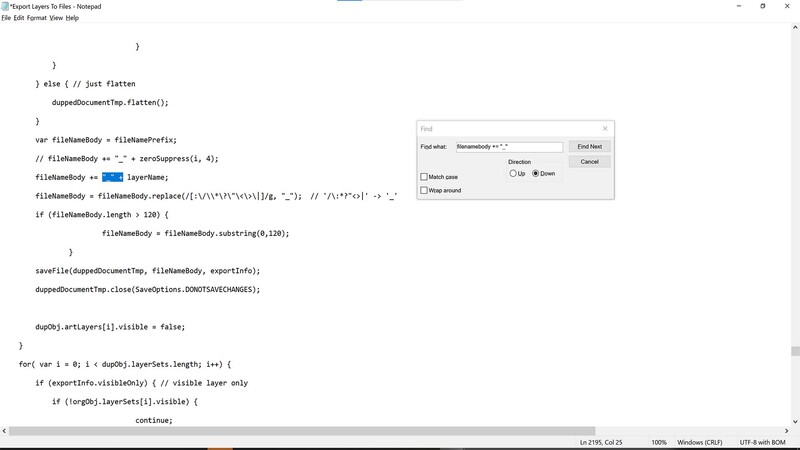Open the Edit menu
The image size is (800, 450).
pos(19,18)
